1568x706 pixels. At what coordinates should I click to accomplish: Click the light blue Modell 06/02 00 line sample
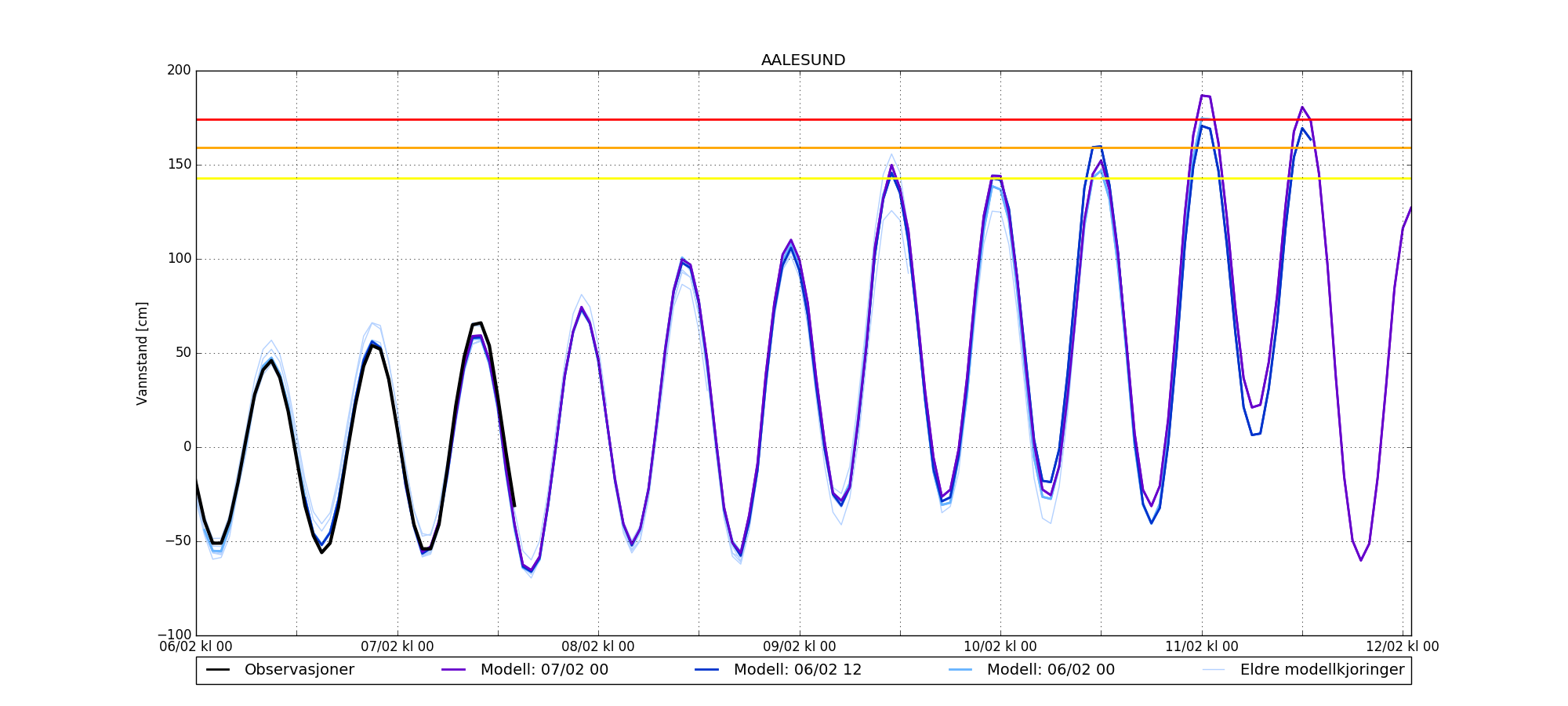(960, 670)
